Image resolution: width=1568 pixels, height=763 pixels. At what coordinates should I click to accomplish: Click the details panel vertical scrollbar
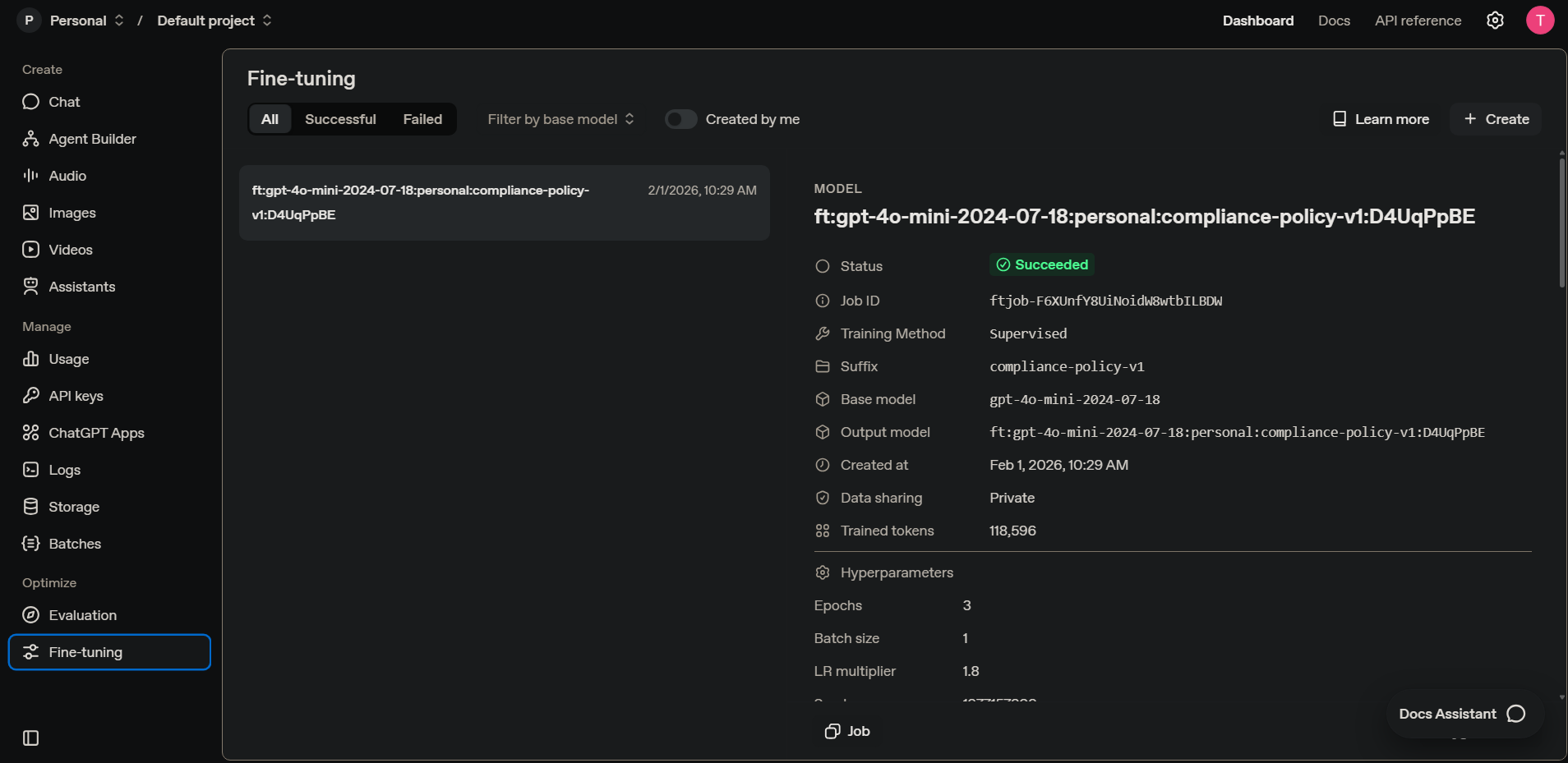click(1561, 223)
